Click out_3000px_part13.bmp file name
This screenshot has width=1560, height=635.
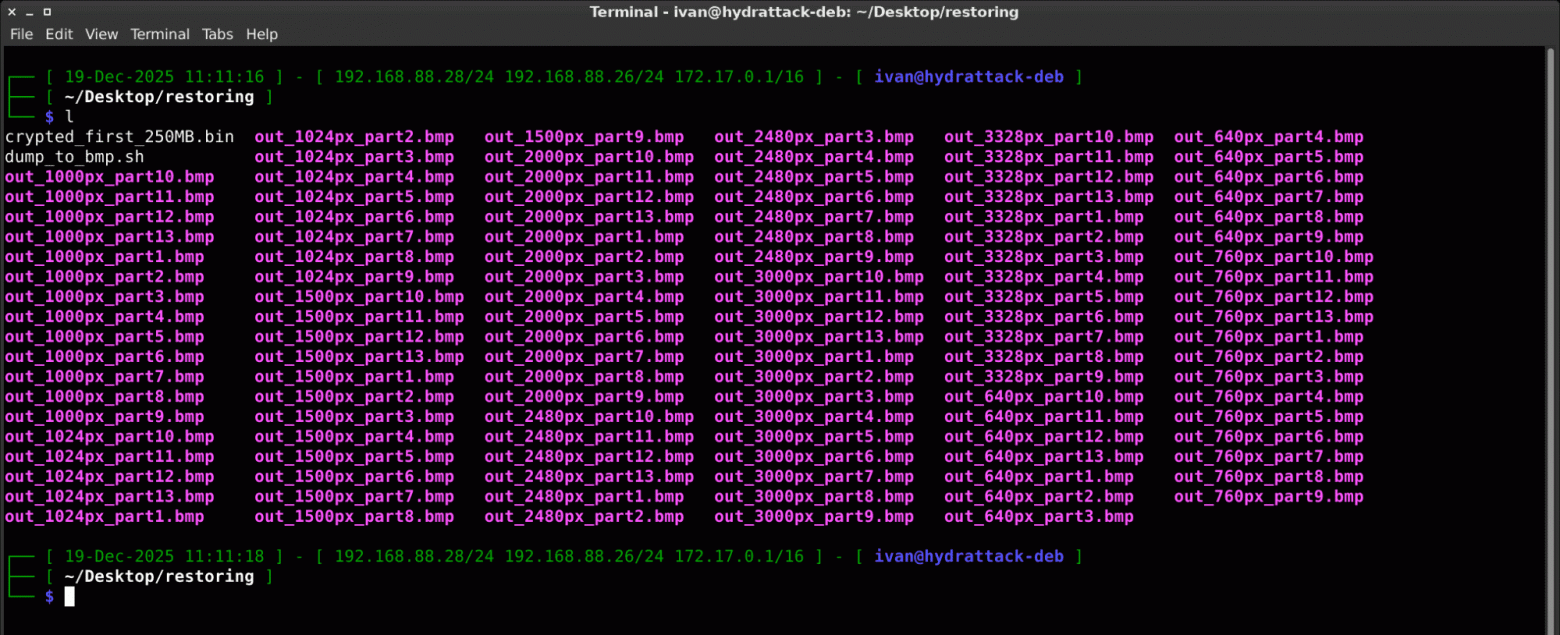point(819,337)
